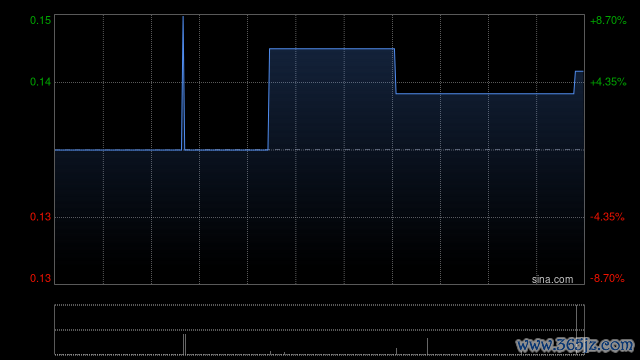Click the 0.15 price axis label
Viewport: 640px width, 360px height.
40,20
